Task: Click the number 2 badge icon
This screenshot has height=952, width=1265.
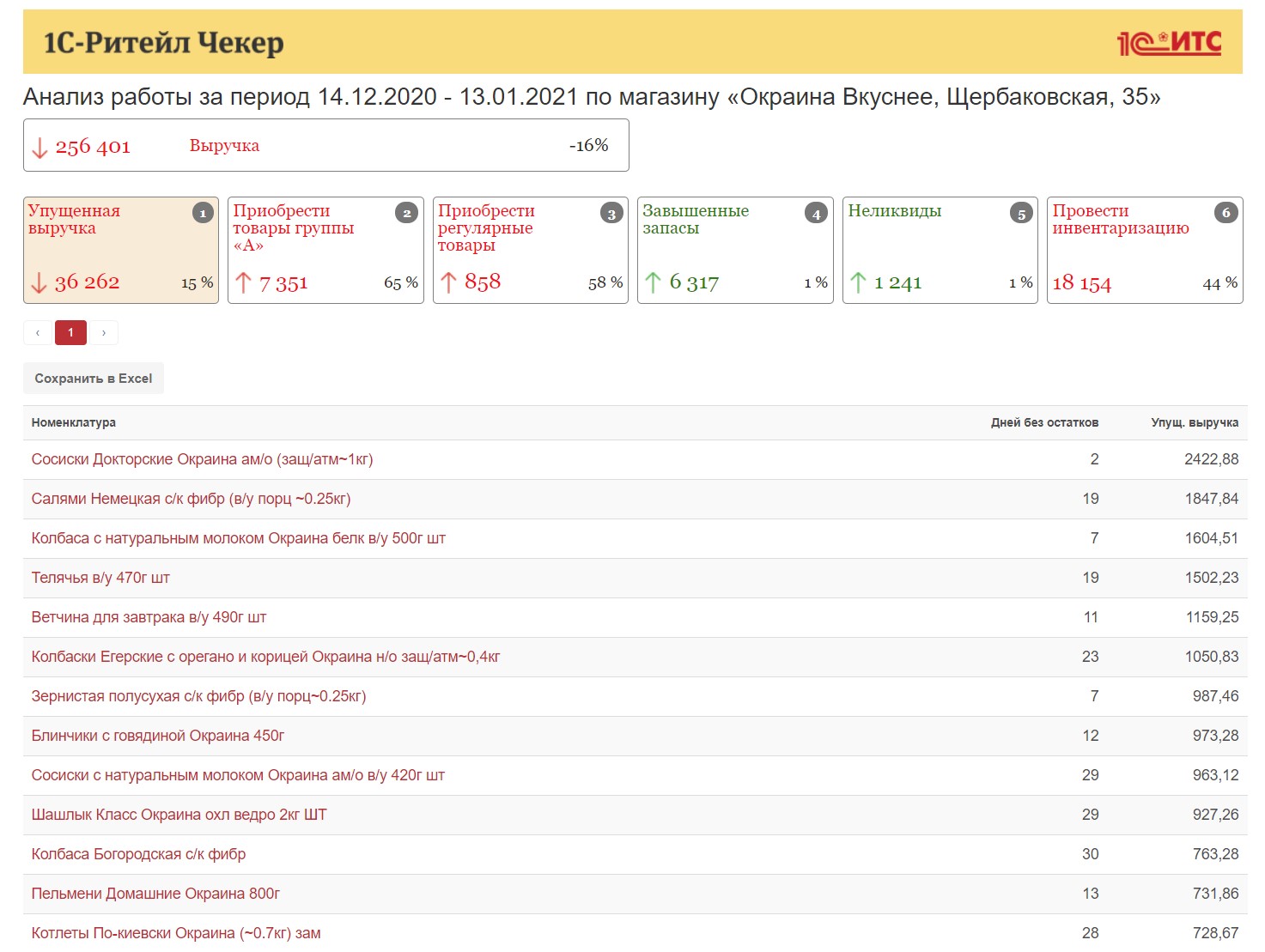Action: (x=407, y=213)
